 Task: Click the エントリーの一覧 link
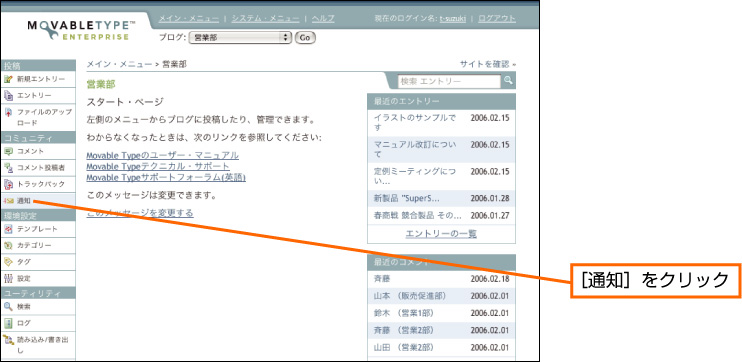point(441,234)
